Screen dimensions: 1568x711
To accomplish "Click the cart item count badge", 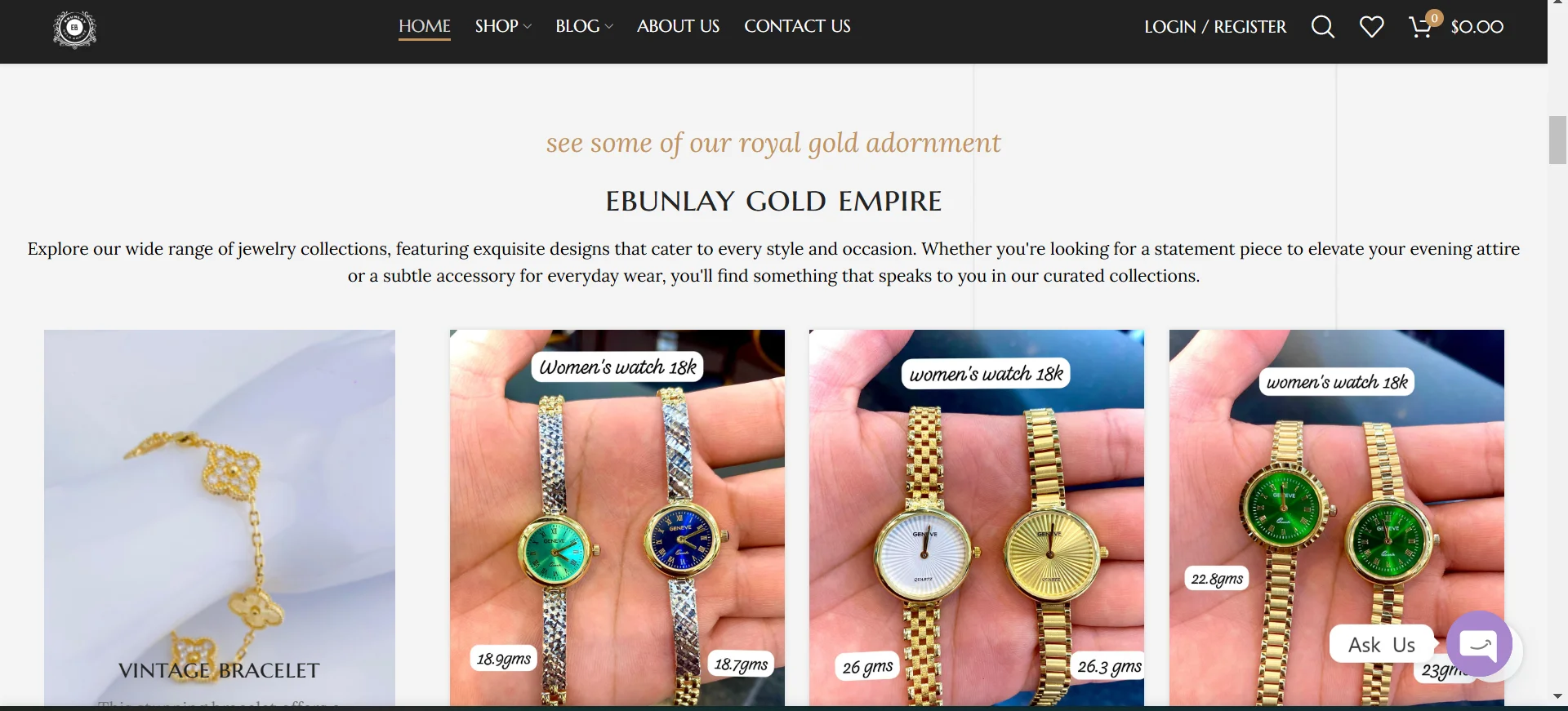I will pos(1434,18).
